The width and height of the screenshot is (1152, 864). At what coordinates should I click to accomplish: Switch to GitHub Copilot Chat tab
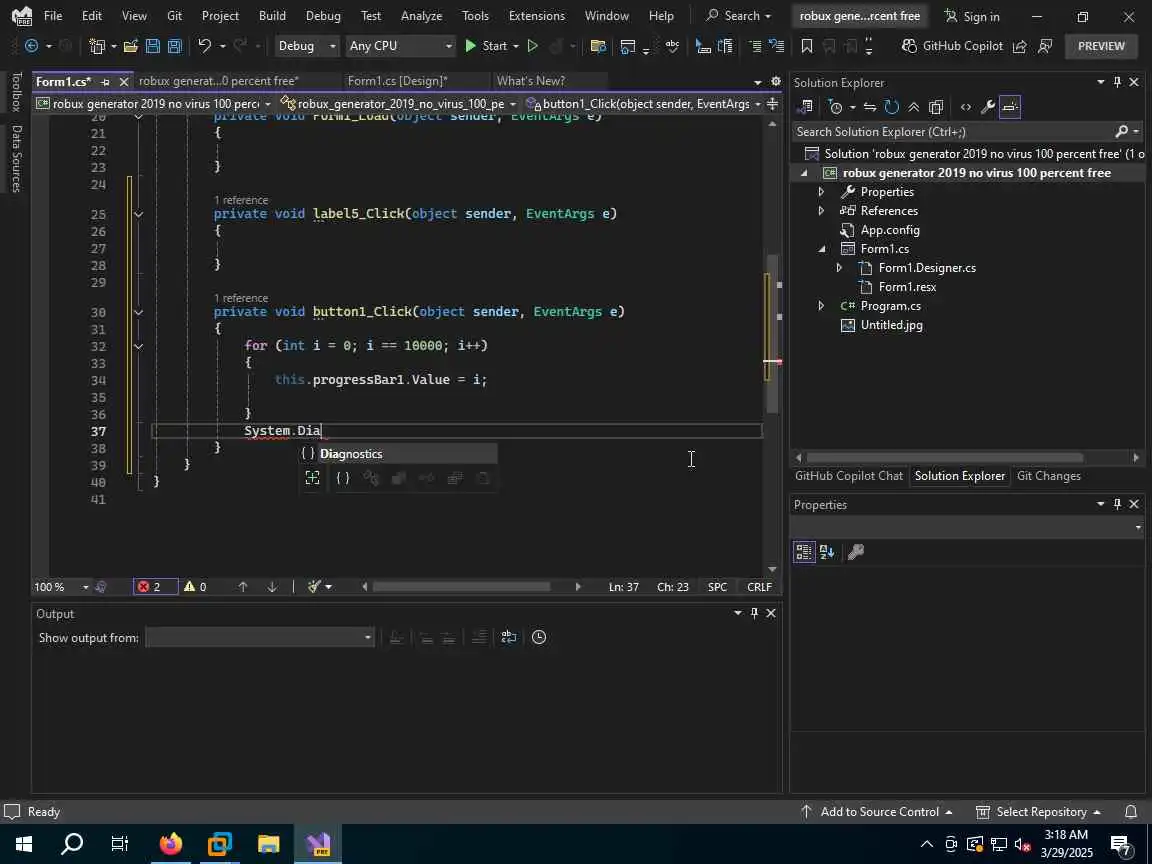(x=849, y=476)
